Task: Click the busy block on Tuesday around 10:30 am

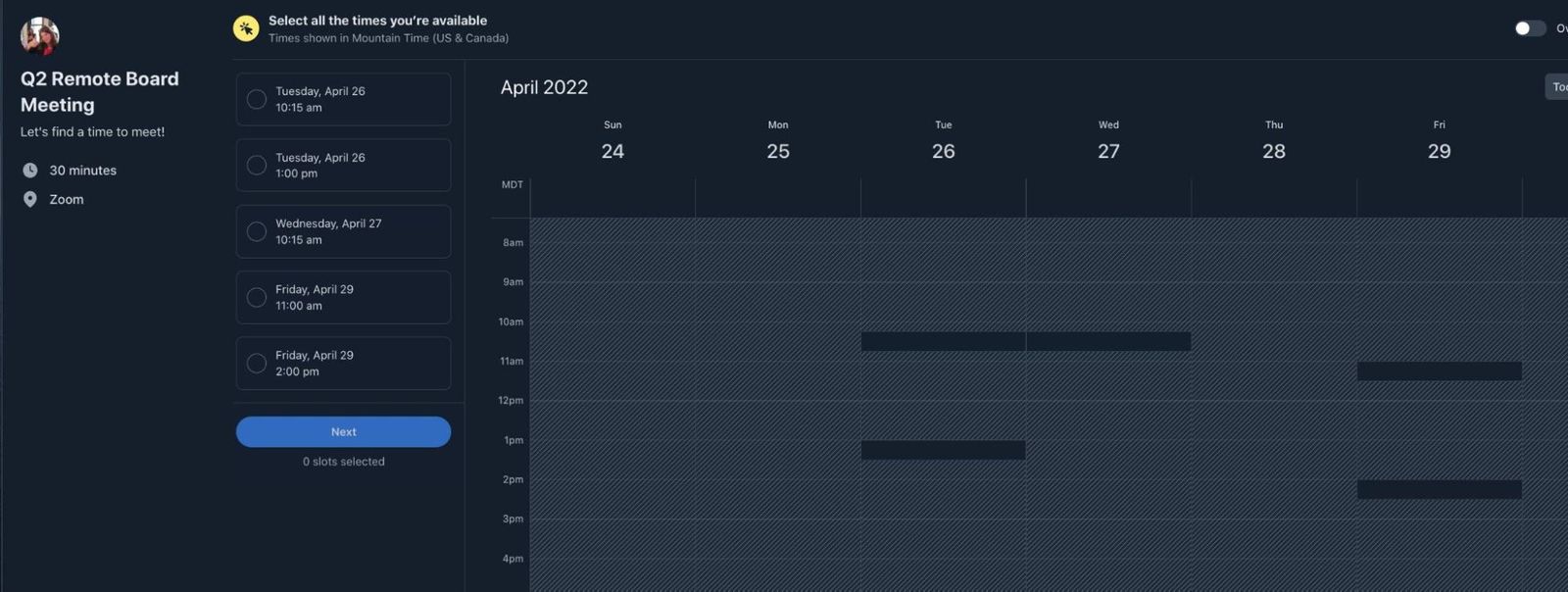Action: [942, 341]
